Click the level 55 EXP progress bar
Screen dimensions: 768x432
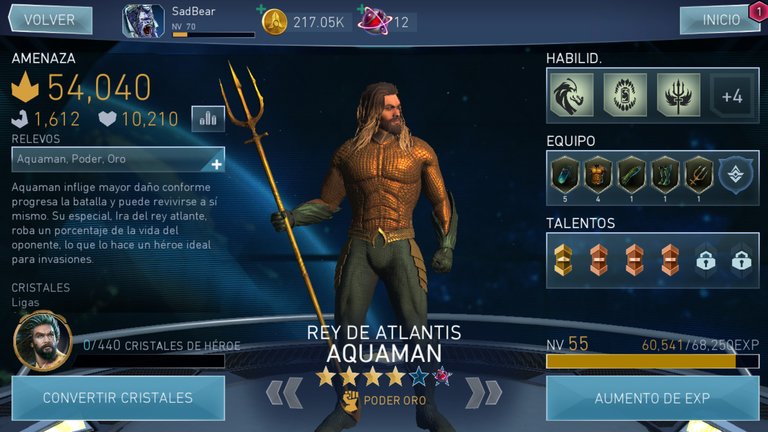tap(652, 361)
